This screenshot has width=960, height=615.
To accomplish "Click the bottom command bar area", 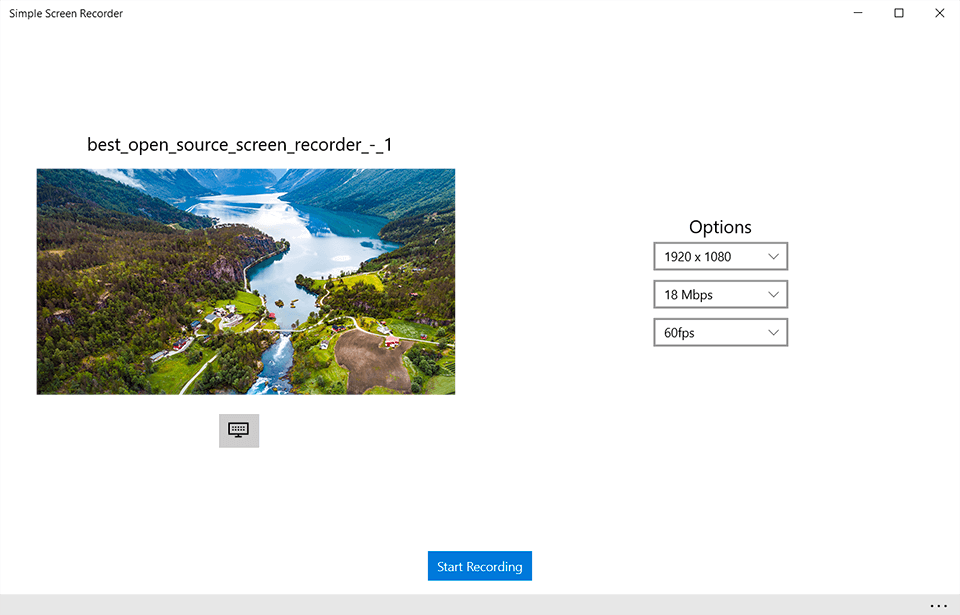I will [x=480, y=604].
